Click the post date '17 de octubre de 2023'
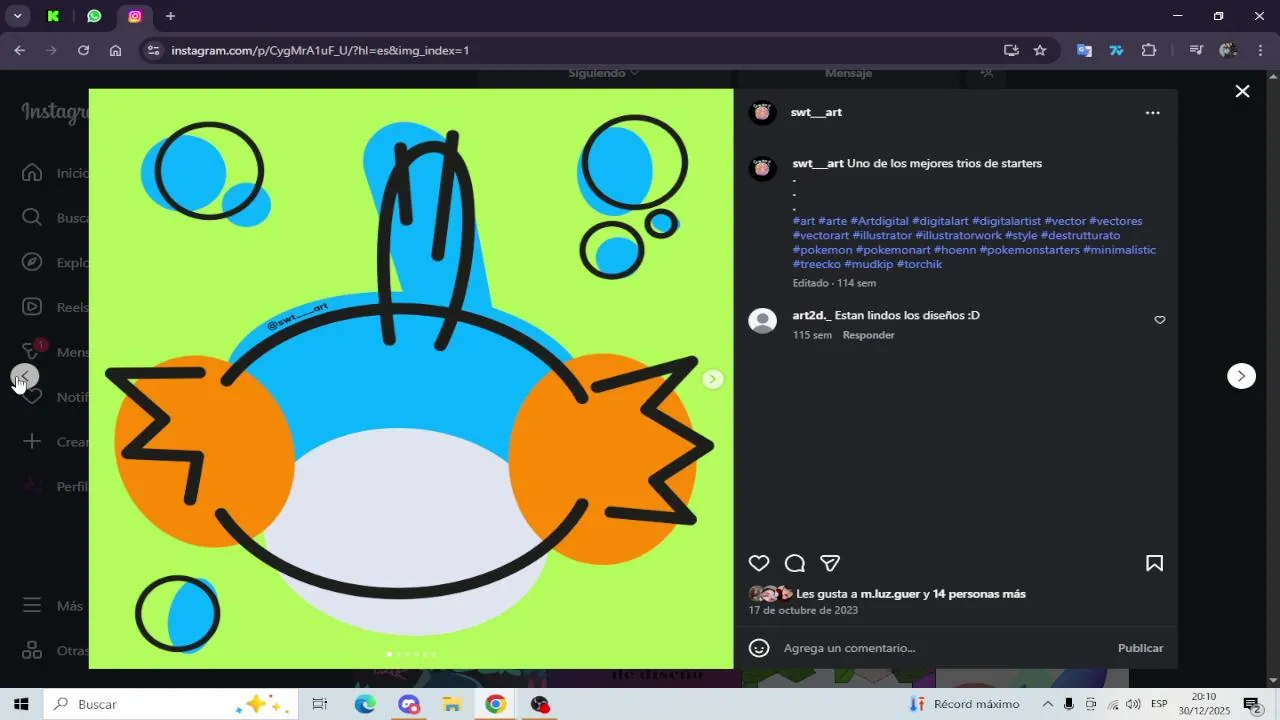Viewport: 1280px width, 720px height. tap(803, 610)
